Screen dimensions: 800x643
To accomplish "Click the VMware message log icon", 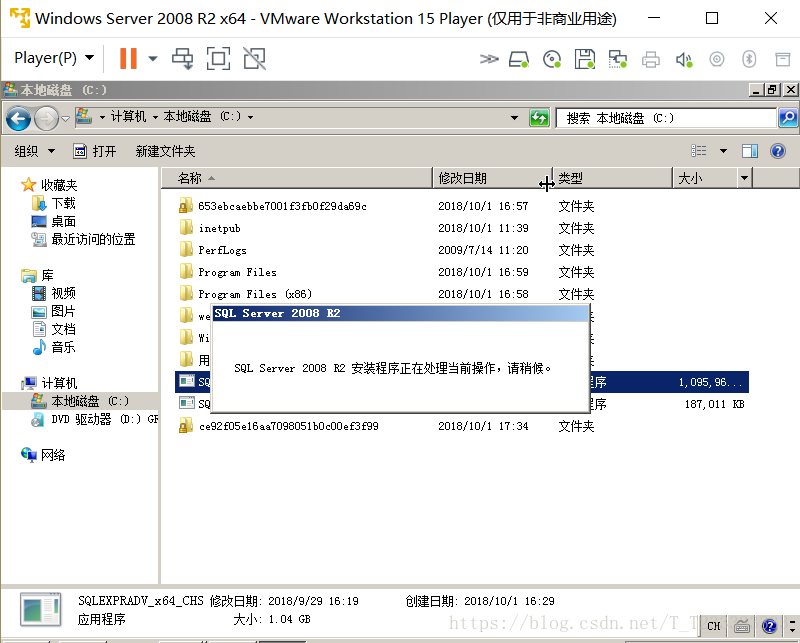I will tap(783, 59).
